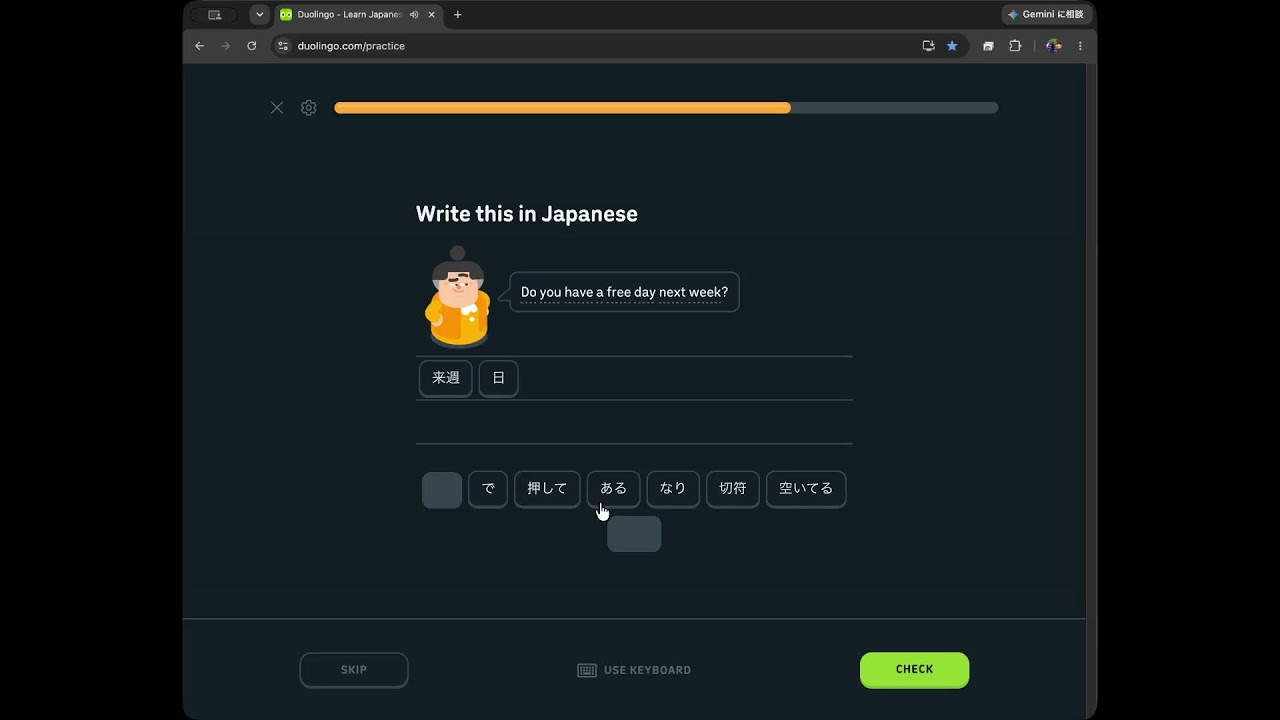The image size is (1280, 720).
Task: Open lesson settings gear icon
Action: click(x=309, y=108)
